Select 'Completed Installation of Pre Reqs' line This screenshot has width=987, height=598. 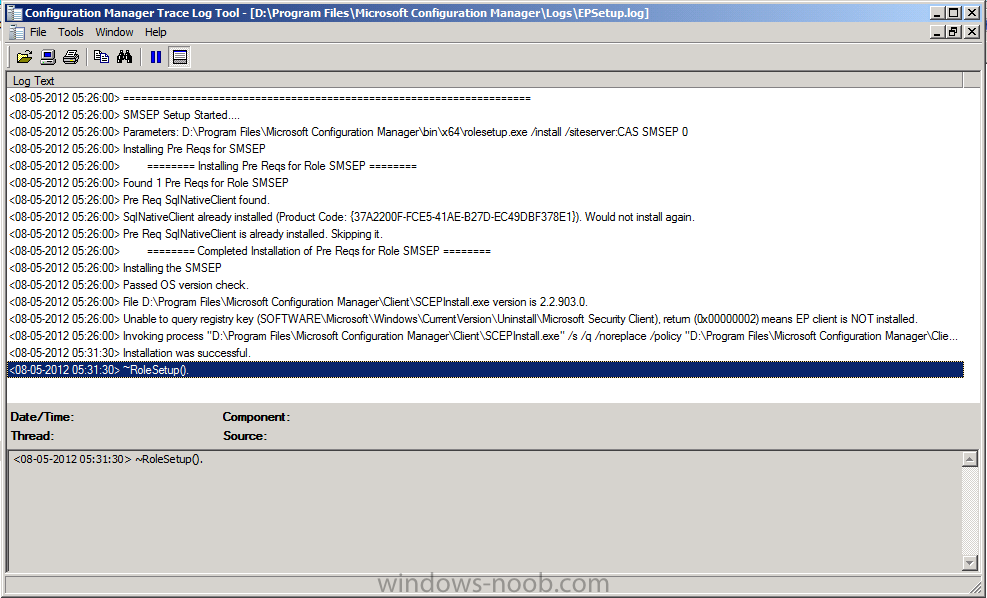pyautogui.click(x=485, y=251)
